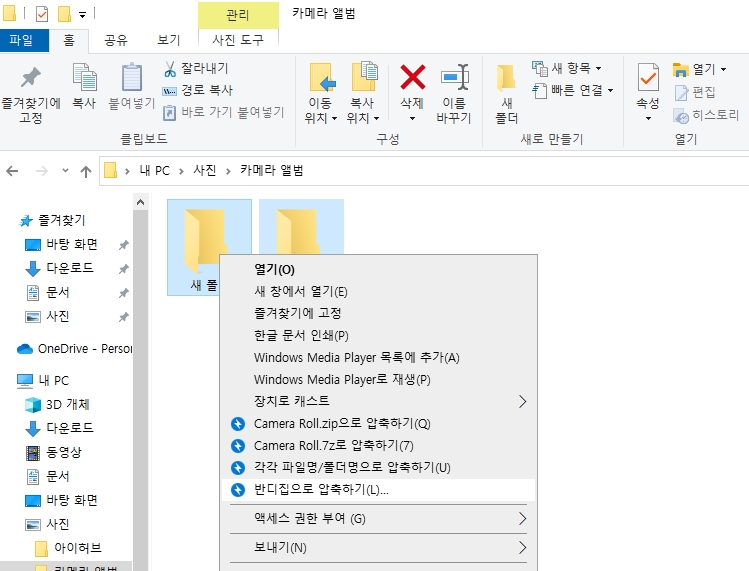Switch to the Home (홈) tab
749x571 pixels.
[x=69, y=40]
